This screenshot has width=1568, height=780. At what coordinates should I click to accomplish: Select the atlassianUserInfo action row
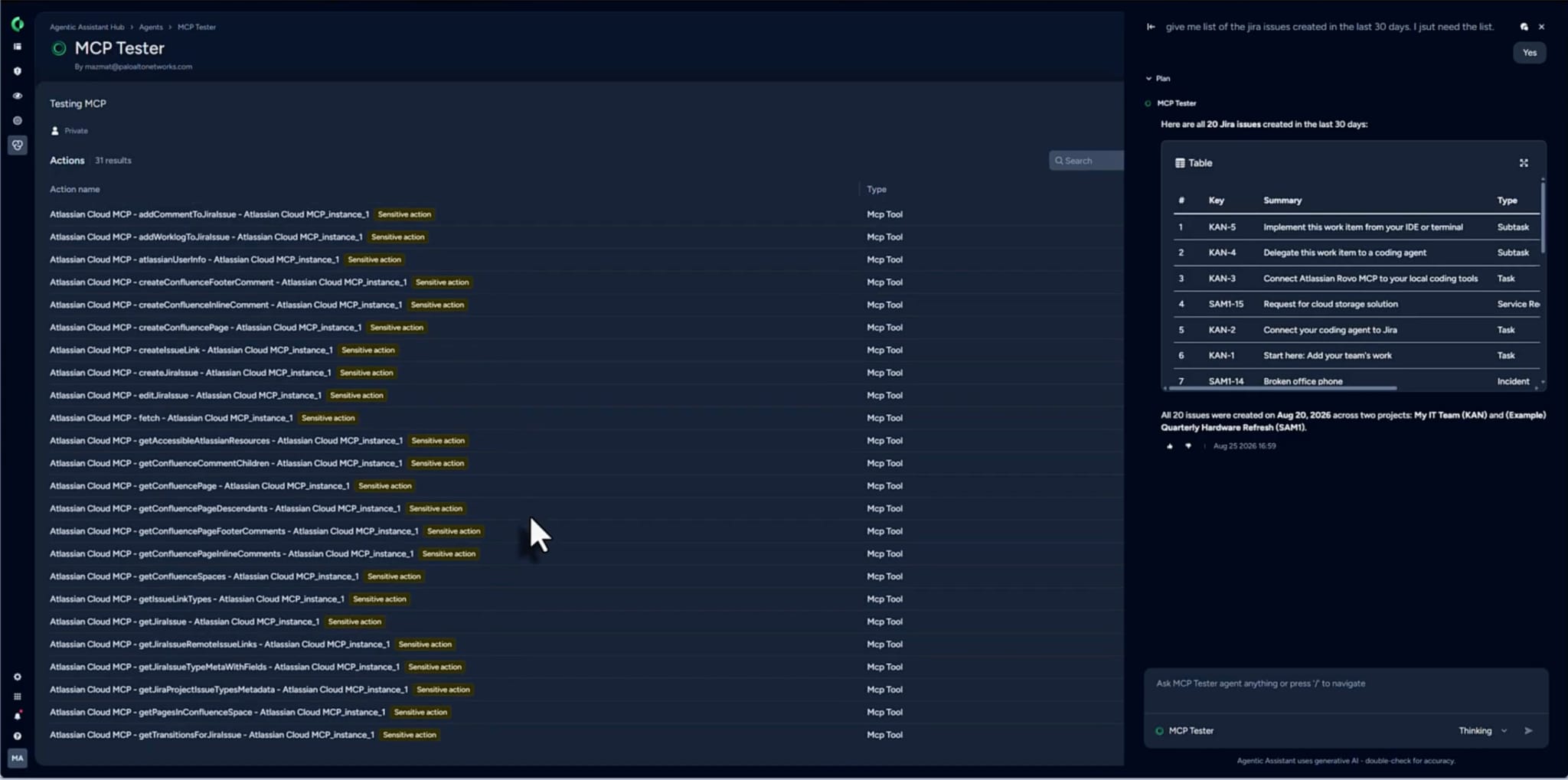[x=579, y=259]
